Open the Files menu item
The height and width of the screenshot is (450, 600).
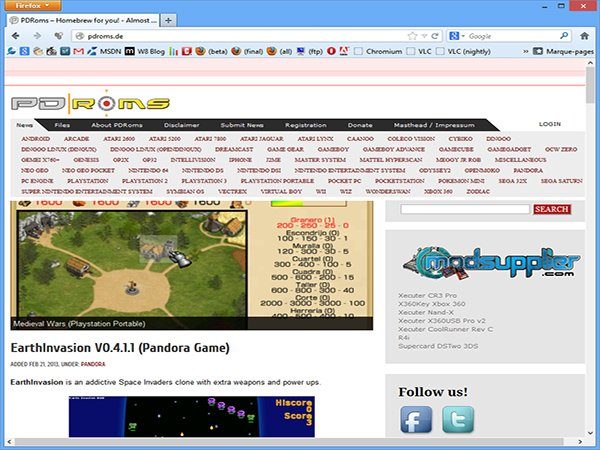(x=62, y=125)
